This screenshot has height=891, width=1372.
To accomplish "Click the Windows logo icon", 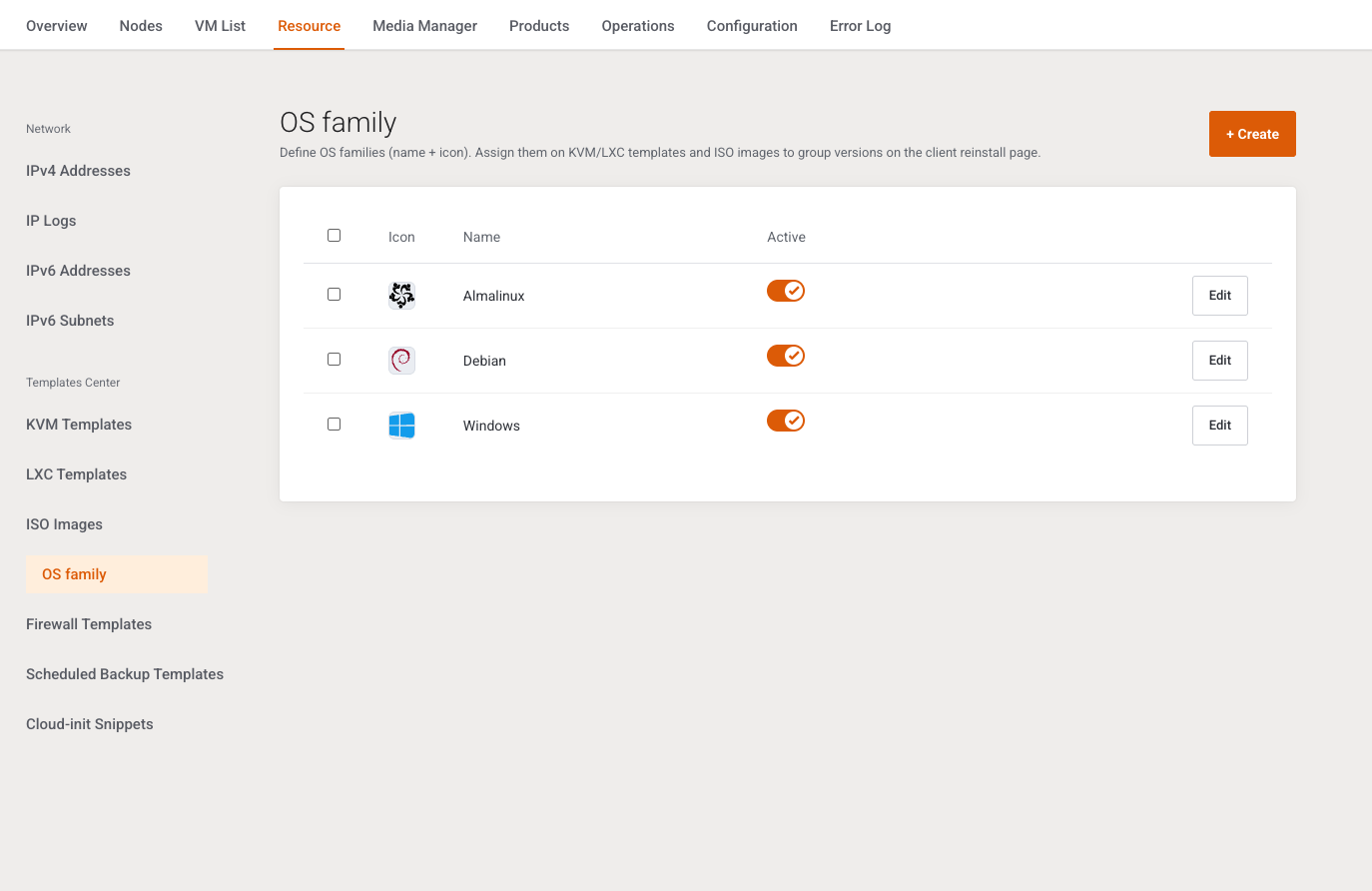I will (x=401, y=426).
